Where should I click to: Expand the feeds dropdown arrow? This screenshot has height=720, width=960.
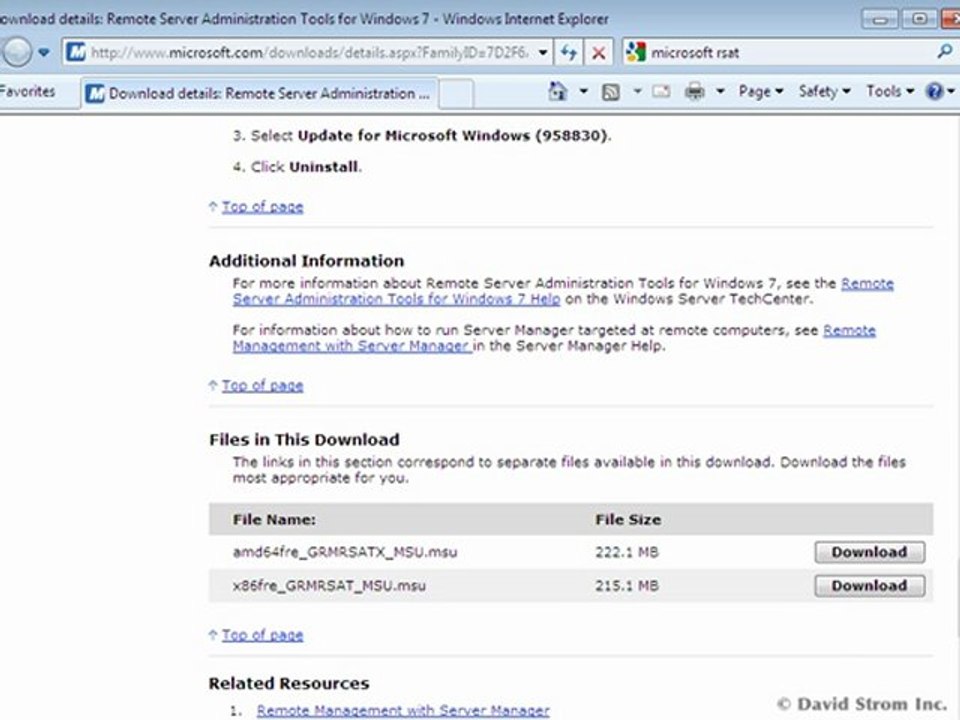tap(637, 92)
